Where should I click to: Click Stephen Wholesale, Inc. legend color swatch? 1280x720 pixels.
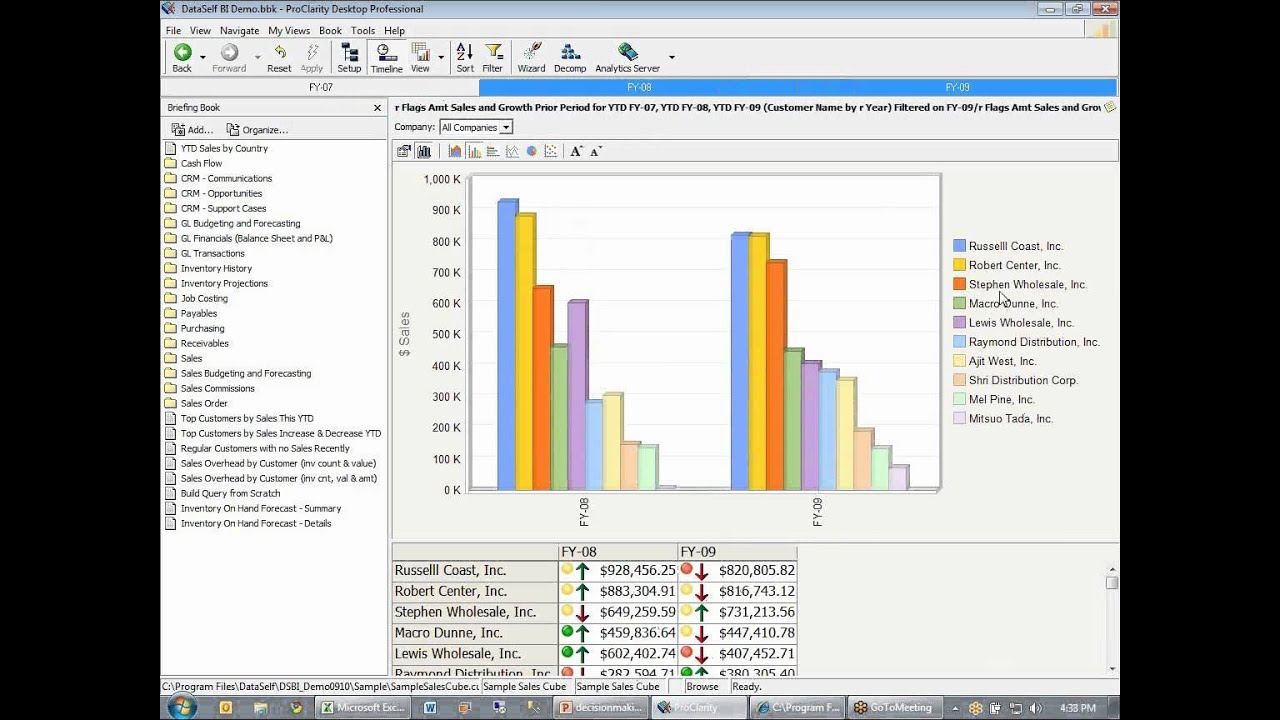pyautogui.click(x=959, y=284)
